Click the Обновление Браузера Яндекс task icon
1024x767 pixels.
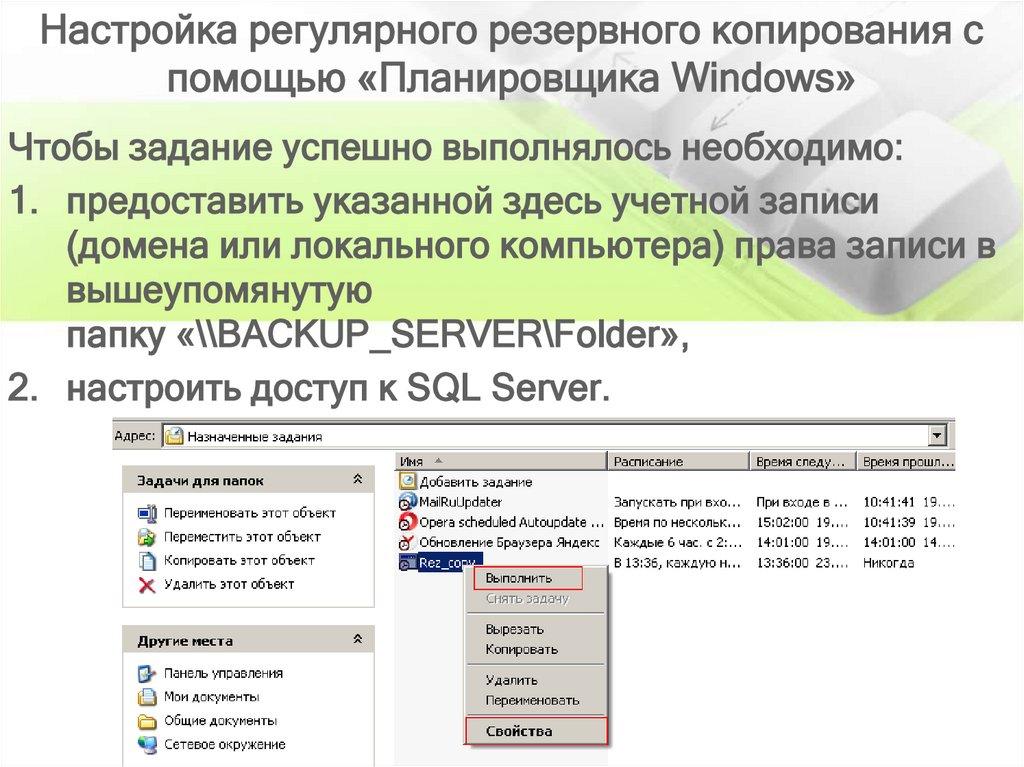(408, 540)
